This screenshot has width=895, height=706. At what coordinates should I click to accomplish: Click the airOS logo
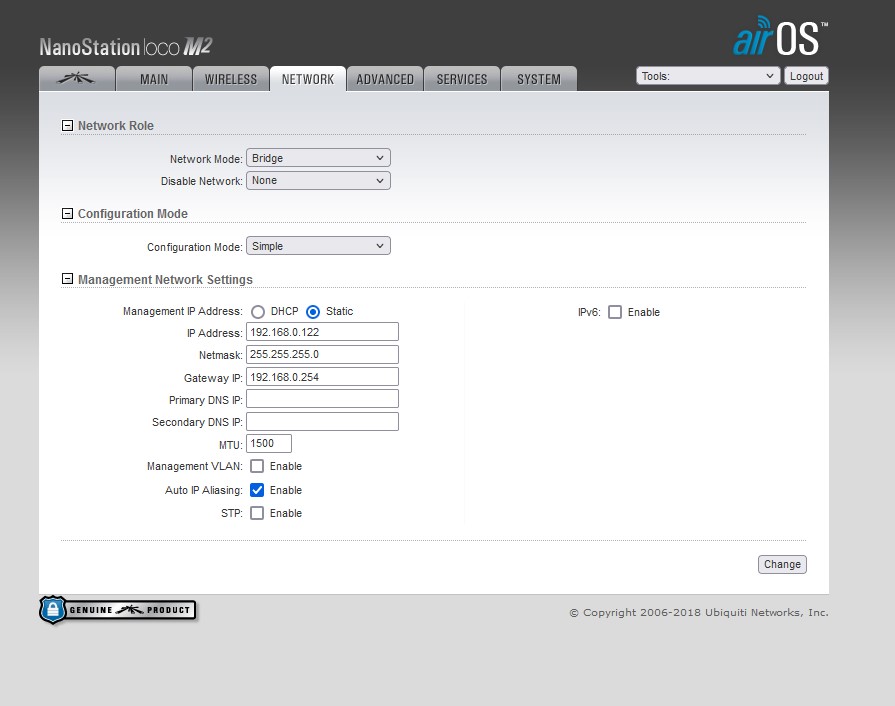coord(780,37)
